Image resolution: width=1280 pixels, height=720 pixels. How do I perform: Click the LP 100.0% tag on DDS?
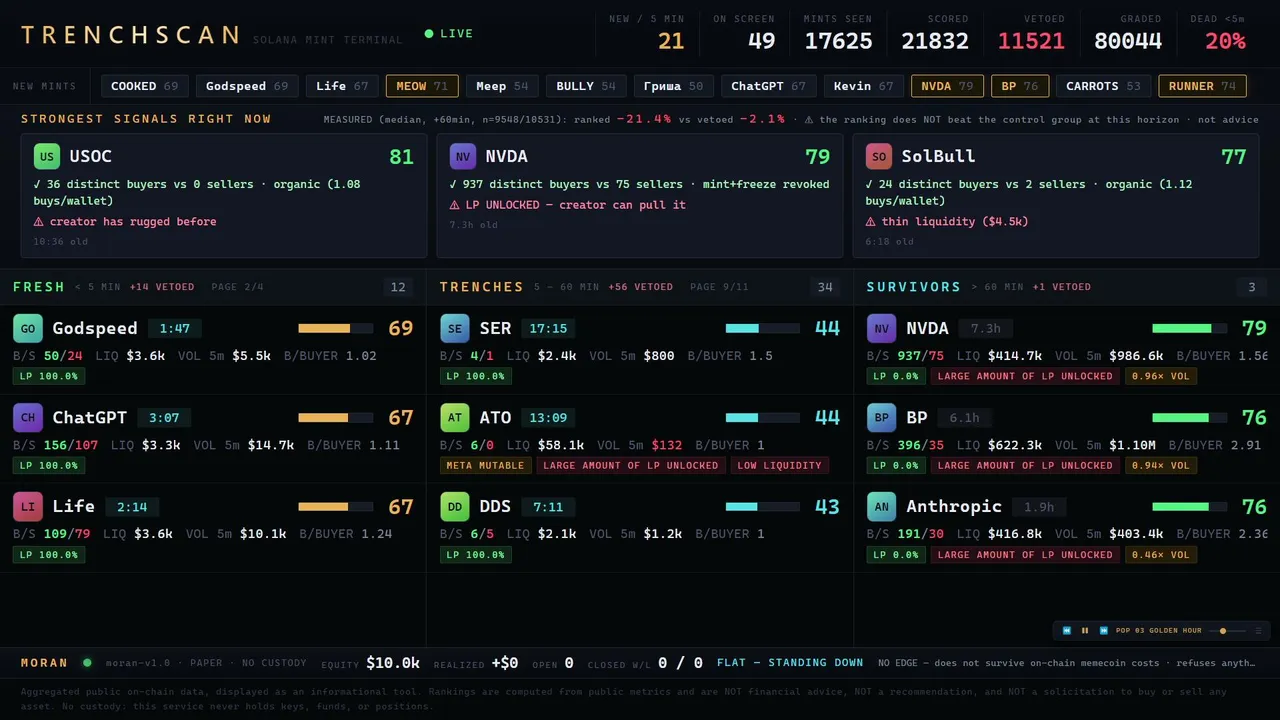476,554
